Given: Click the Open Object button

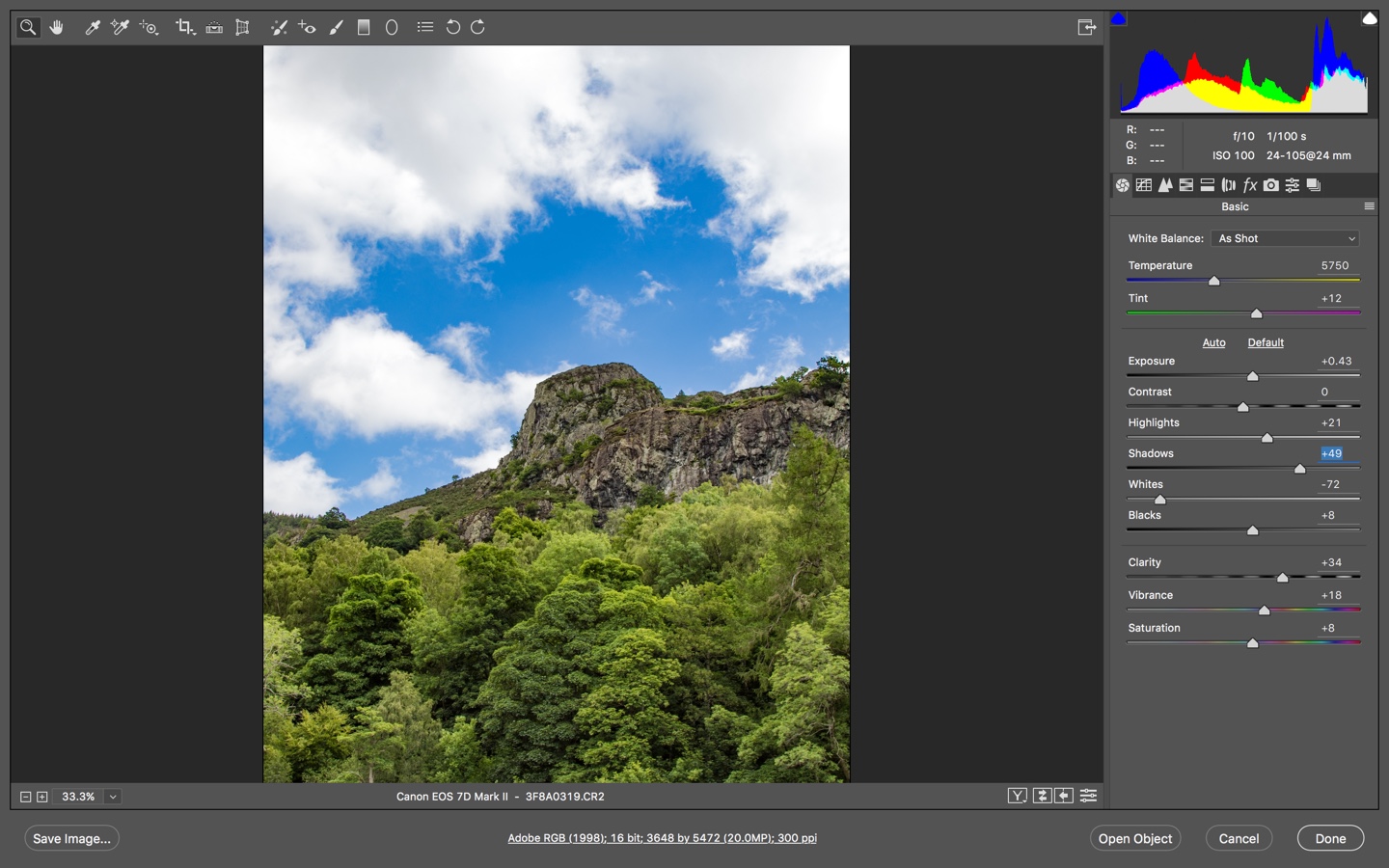Looking at the screenshot, I should coord(1135,838).
